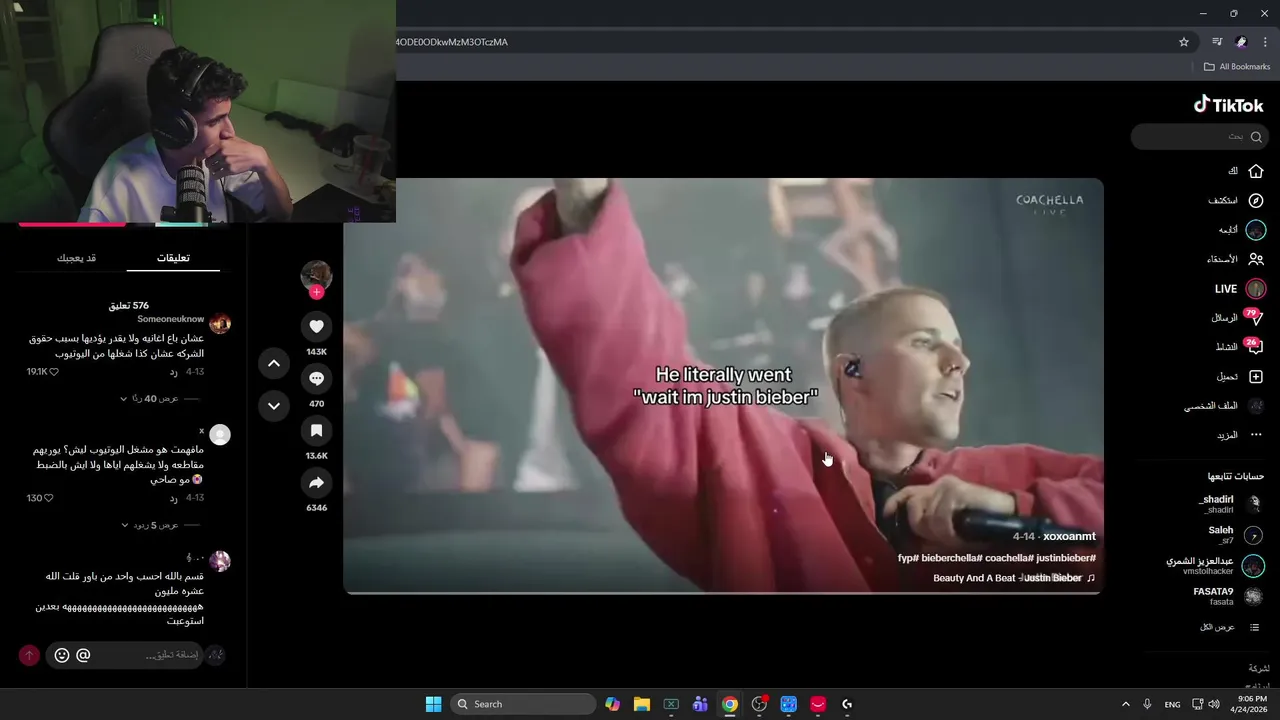
Task: Open Beauty And A Beat sound link
Action: tap(1014, 578)
